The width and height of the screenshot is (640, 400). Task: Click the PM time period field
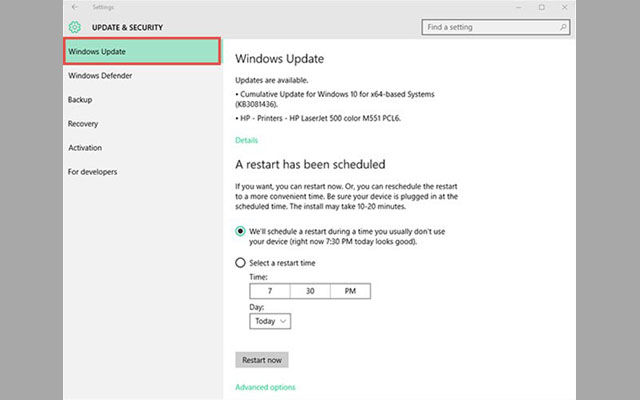(349, 291)
